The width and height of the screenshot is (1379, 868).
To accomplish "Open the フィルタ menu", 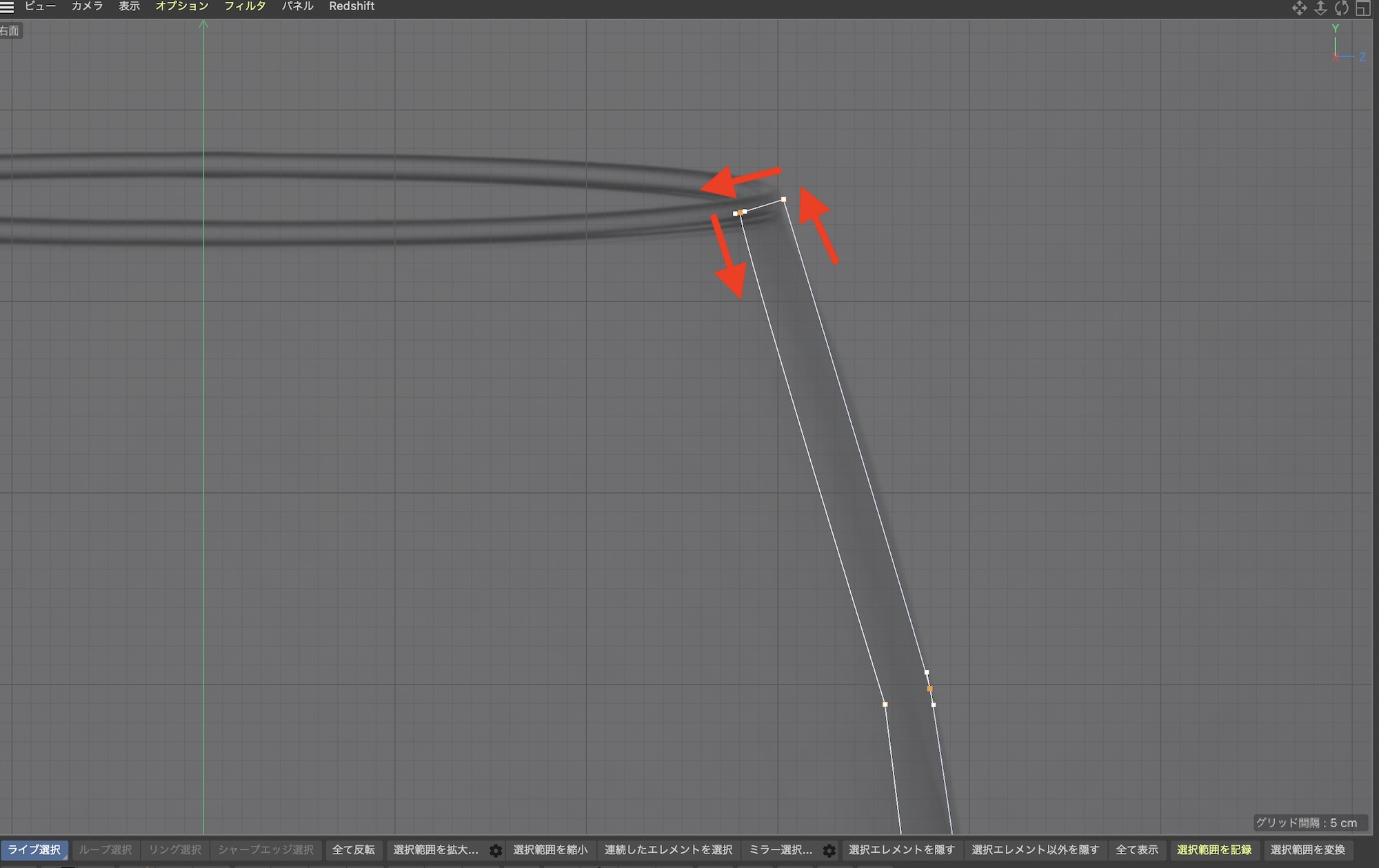I will (x=245, y=6).
